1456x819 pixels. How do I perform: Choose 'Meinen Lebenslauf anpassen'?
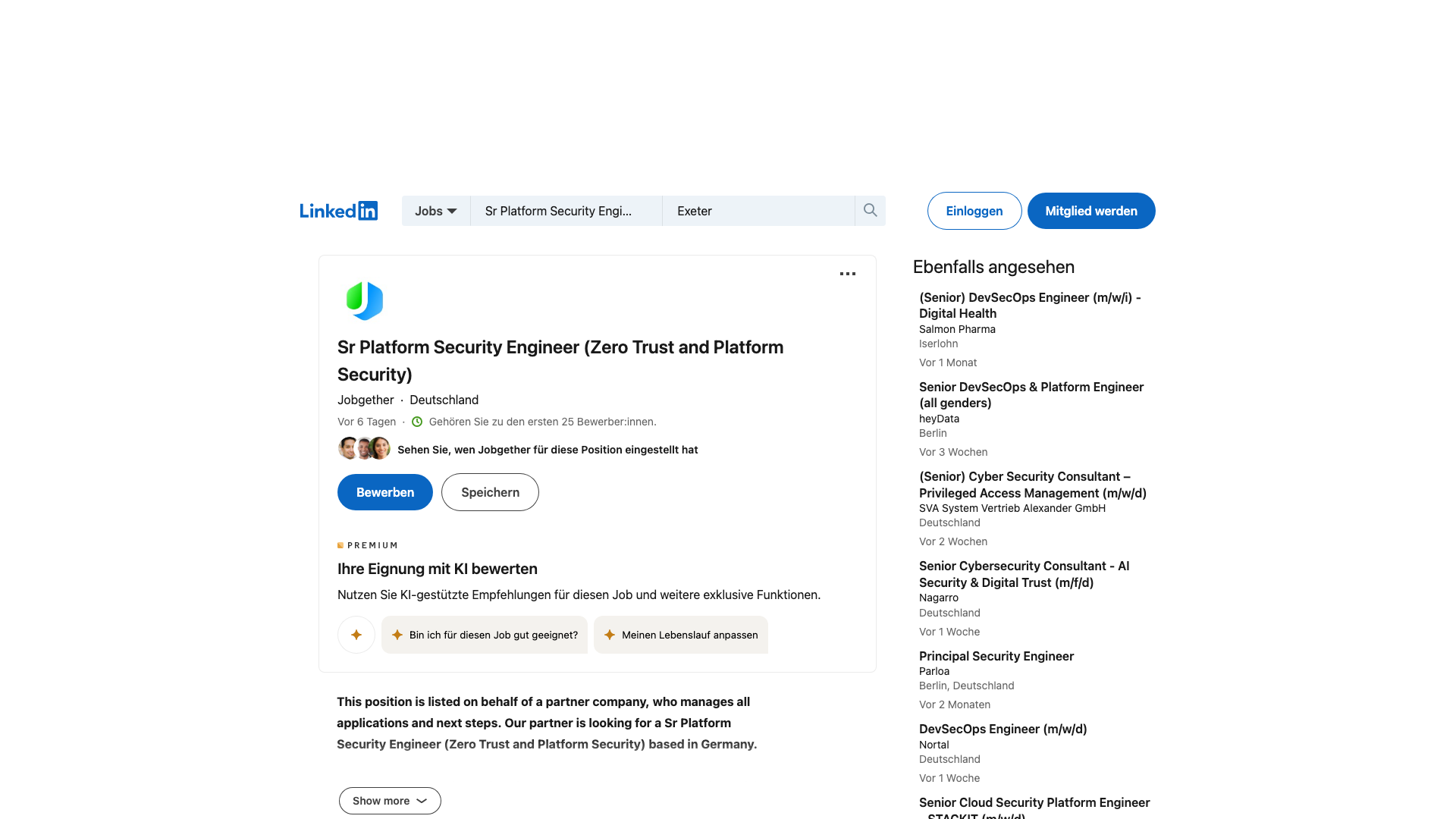[681, 635]
